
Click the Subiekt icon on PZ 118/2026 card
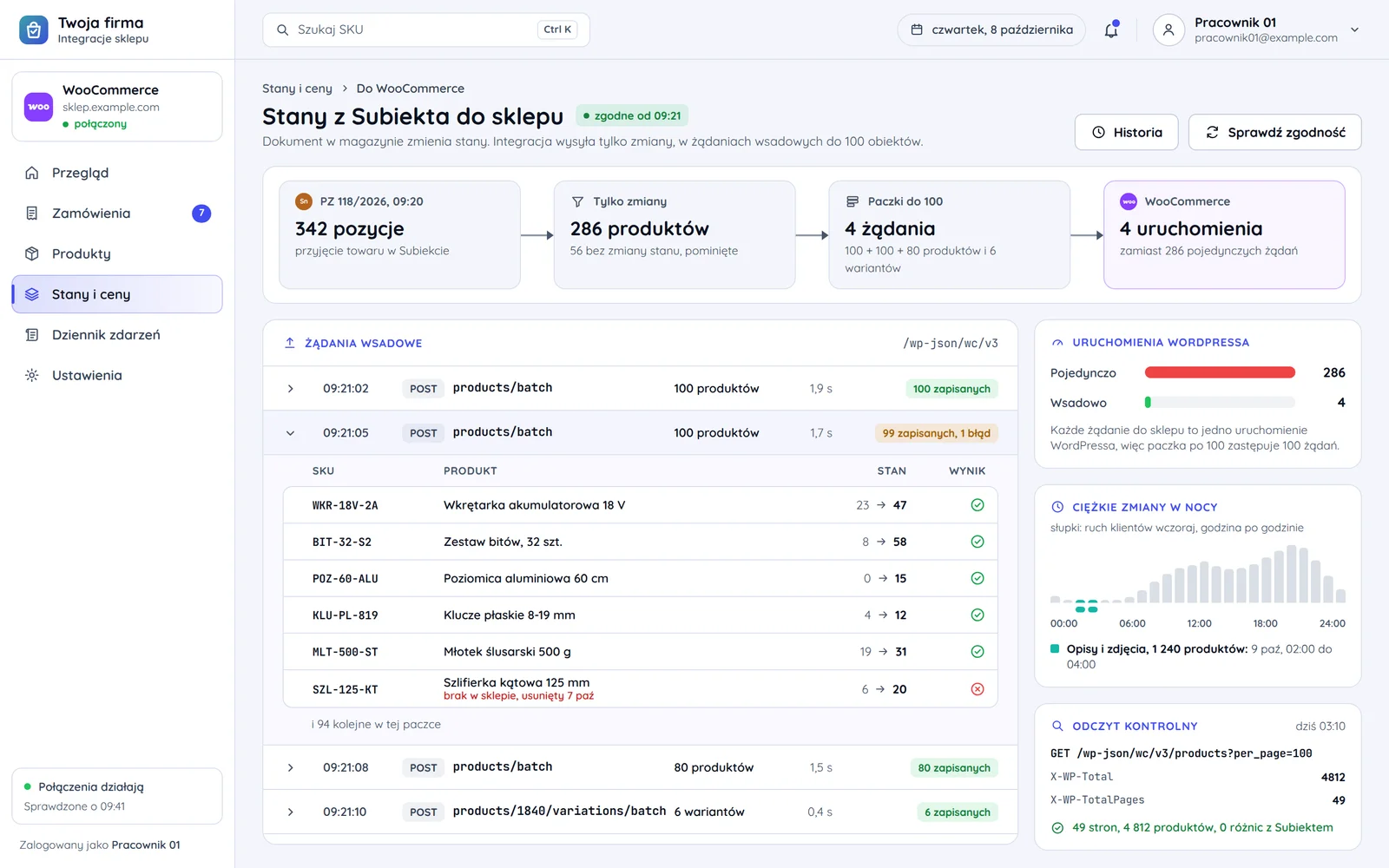click(304, 201)
